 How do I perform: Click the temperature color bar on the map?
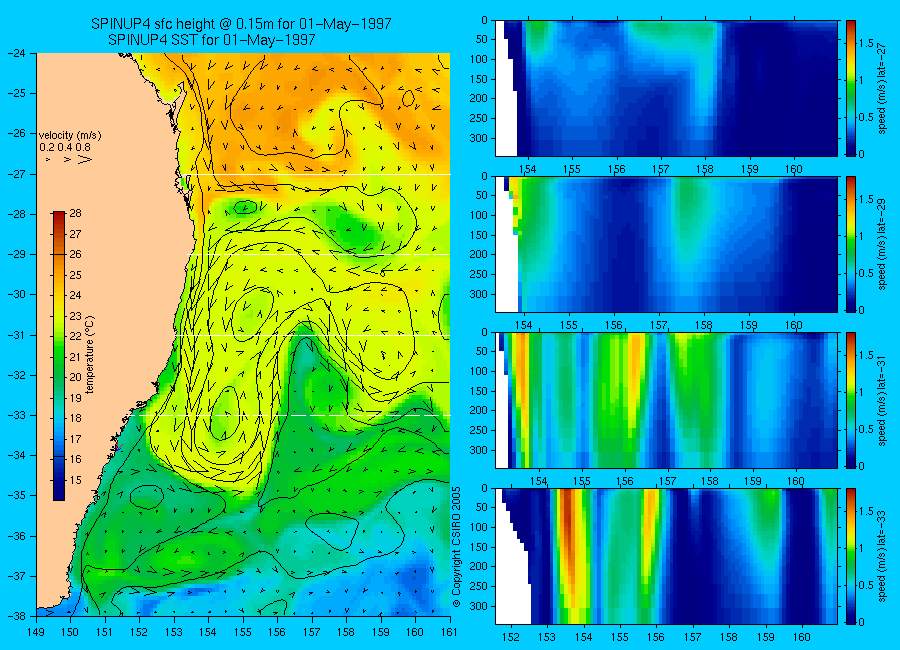(x=59, y=356)
